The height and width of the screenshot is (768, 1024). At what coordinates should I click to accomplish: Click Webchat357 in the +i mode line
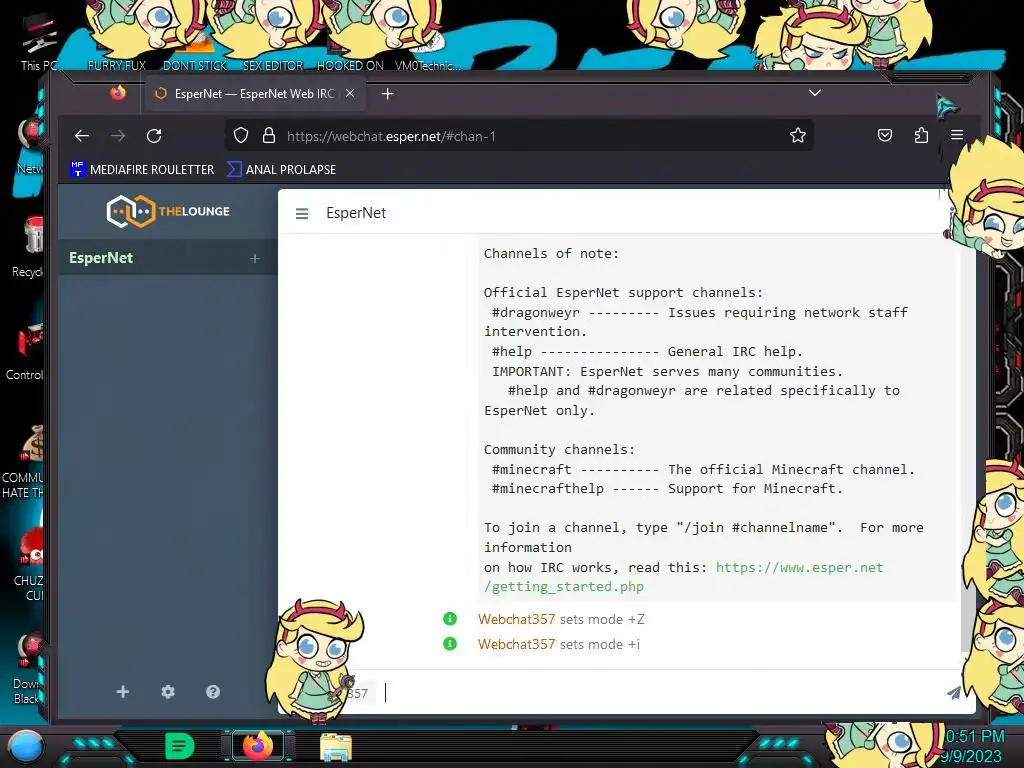pos(517,645)
